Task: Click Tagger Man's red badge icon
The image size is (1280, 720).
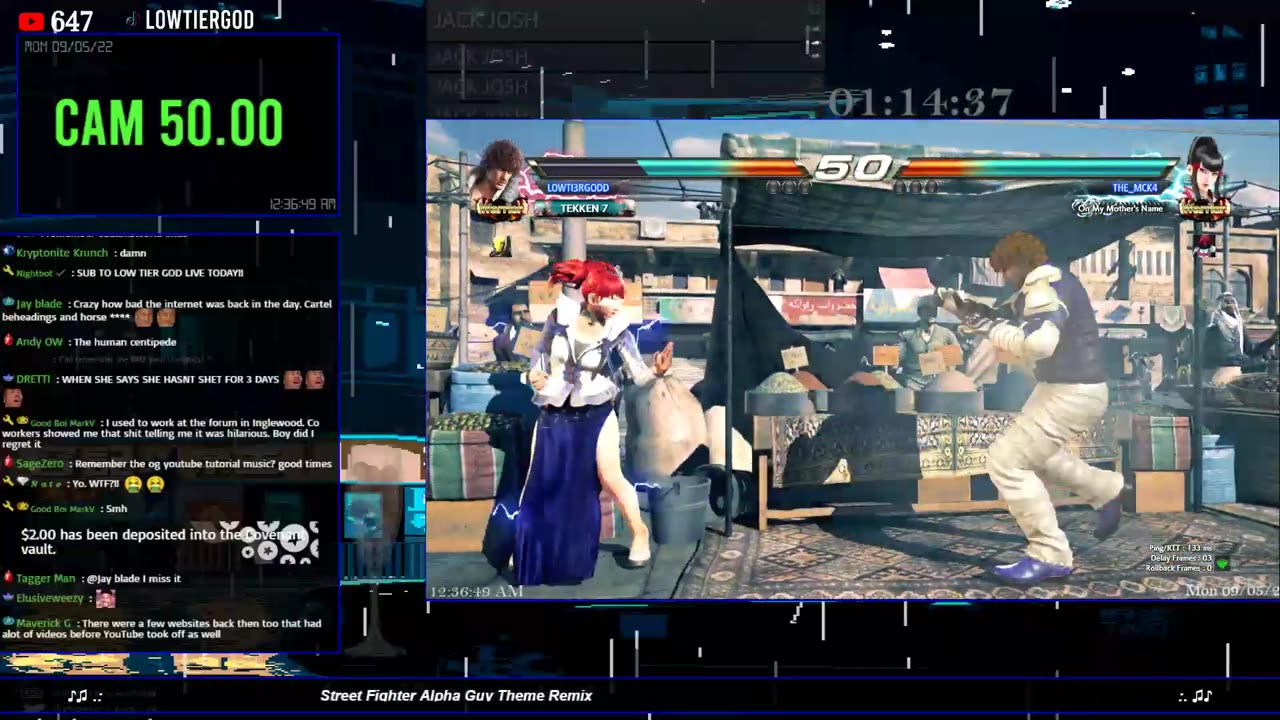Action: click(x=8, y=578)
